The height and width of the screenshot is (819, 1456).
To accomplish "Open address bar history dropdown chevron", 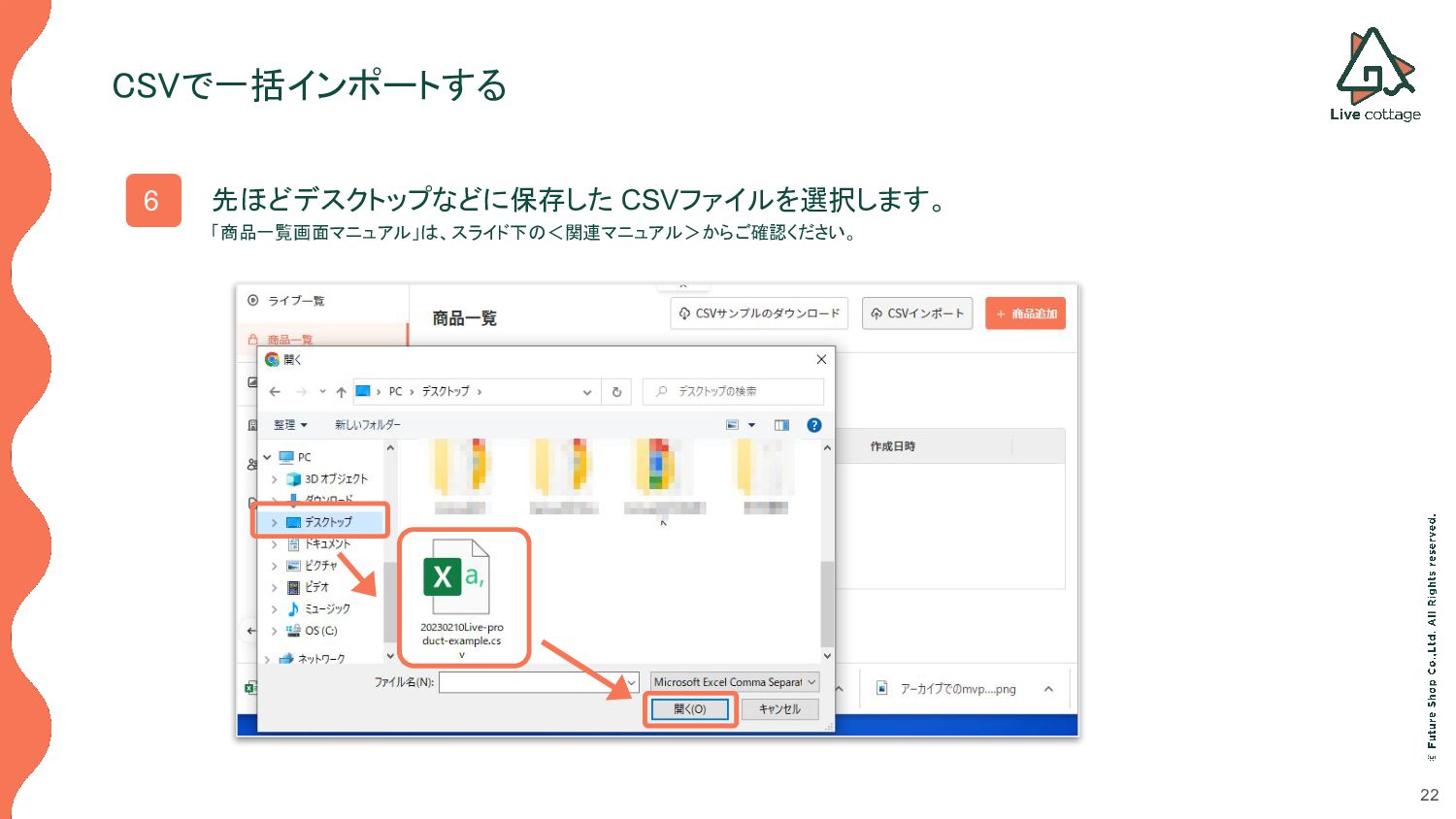I will (587, 392).
